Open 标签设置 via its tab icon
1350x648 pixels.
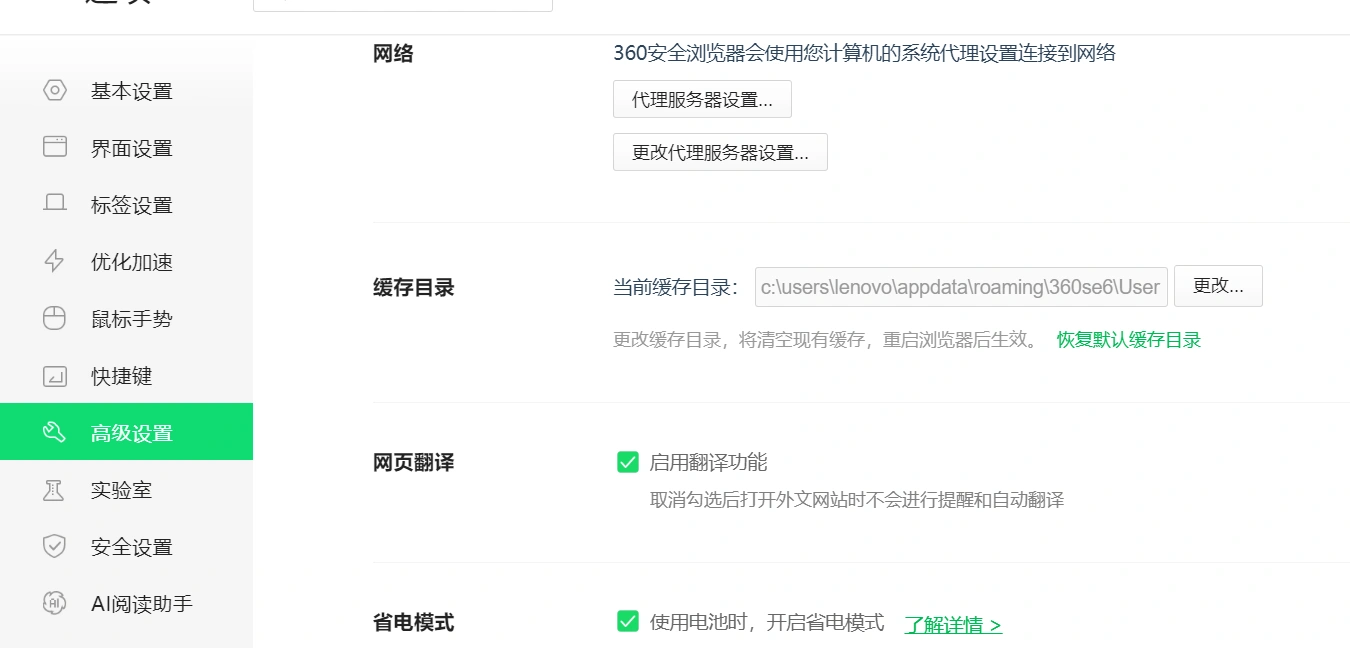(x=55, y=204)
